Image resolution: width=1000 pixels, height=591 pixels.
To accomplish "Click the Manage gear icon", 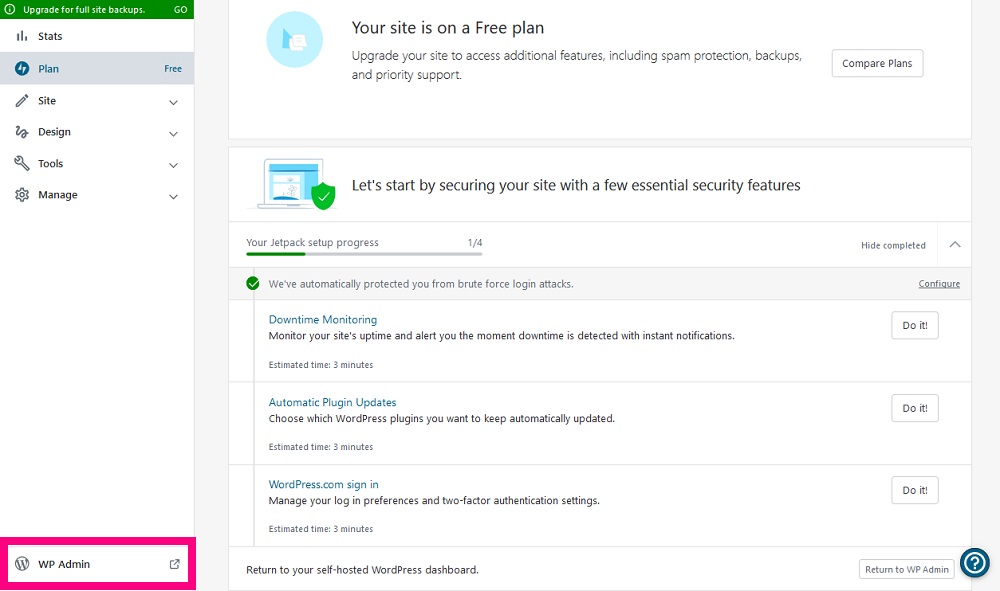I will [22, 195].
